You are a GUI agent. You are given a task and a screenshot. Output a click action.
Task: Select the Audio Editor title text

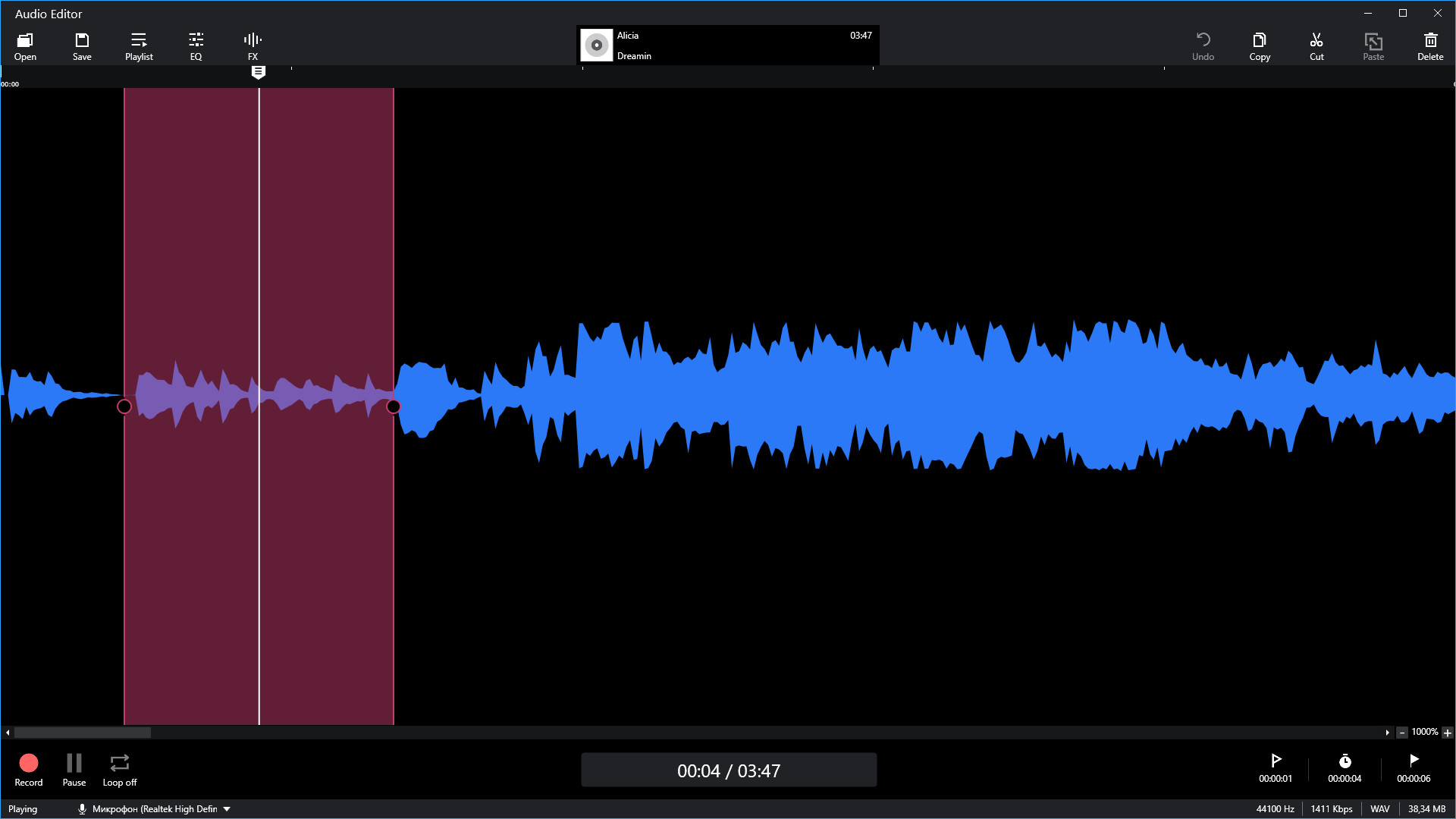[x=49, y=13]
